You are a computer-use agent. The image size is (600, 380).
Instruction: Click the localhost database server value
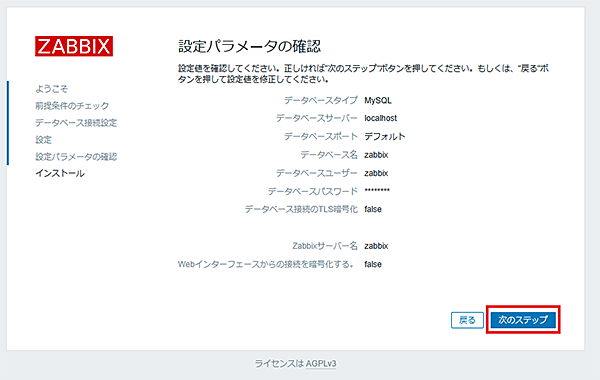380,118
